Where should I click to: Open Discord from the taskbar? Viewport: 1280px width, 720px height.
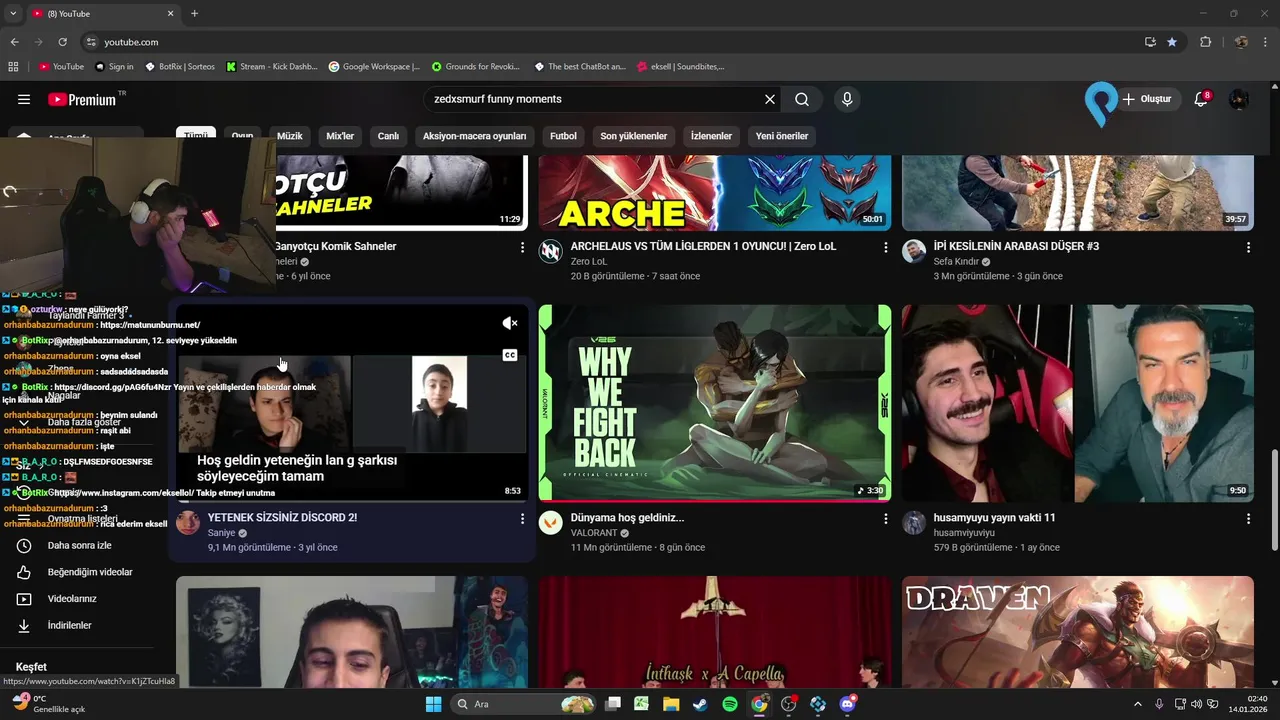(849, 704)
